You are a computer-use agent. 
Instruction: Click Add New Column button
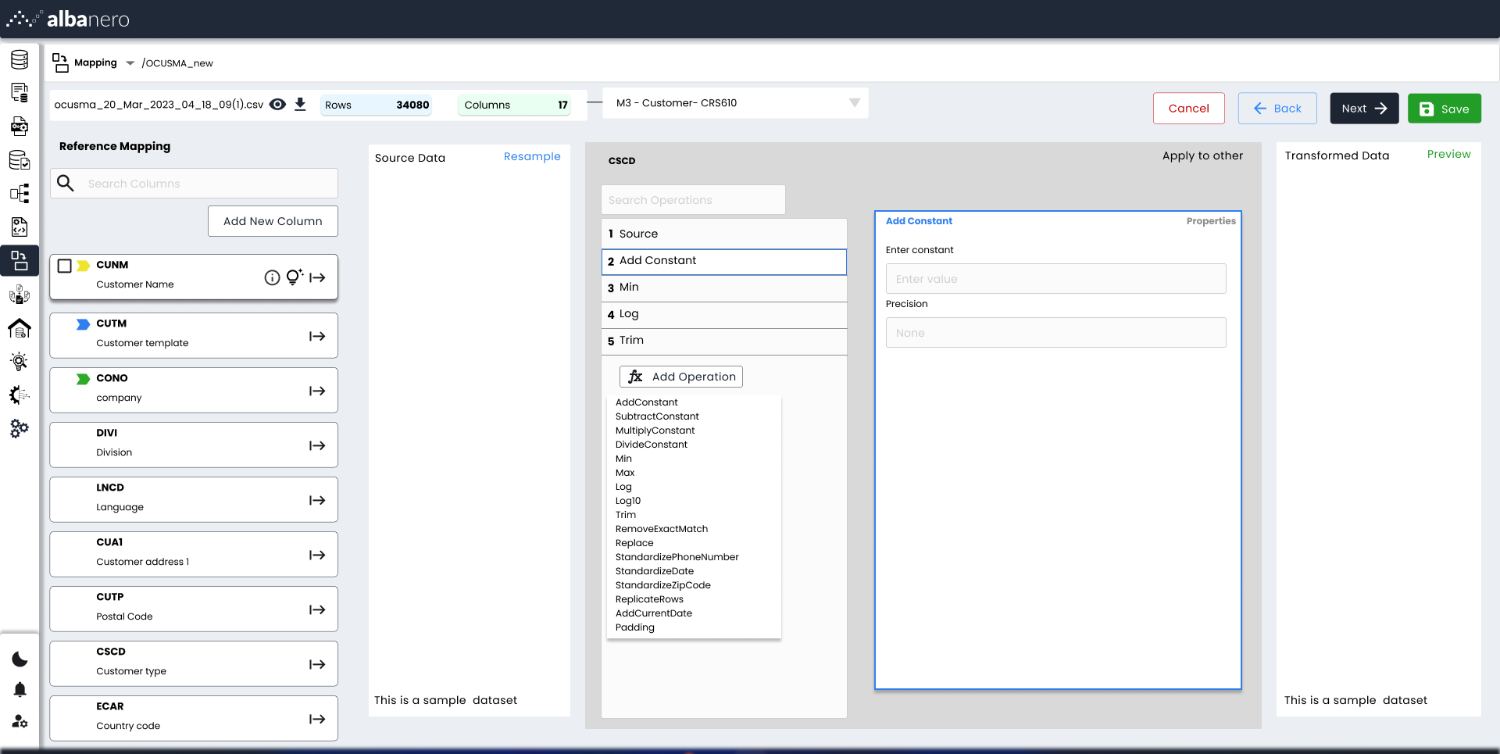(x=273, y=221)
